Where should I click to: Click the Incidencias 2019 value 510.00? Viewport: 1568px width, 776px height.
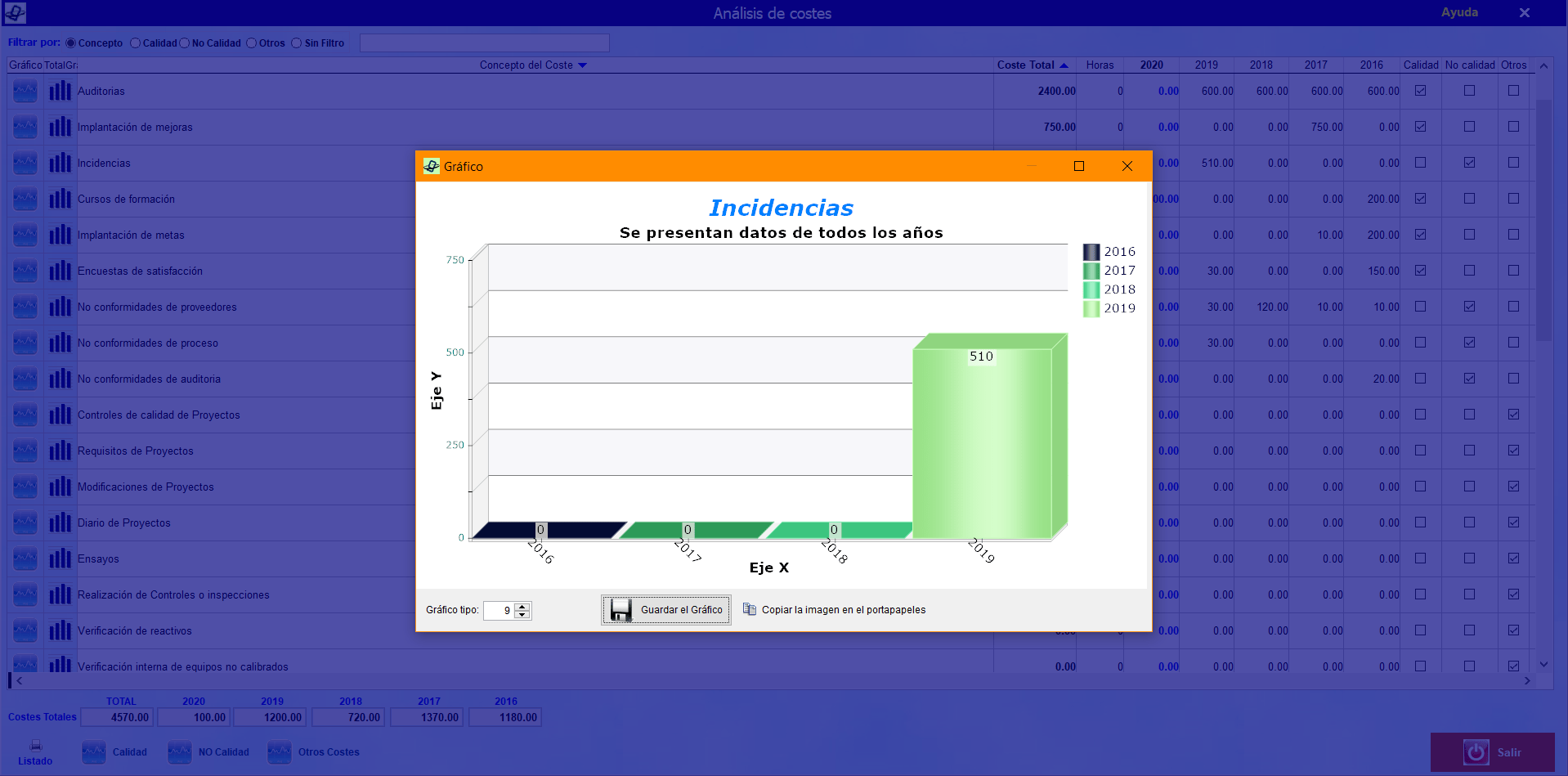(1217, 163)
